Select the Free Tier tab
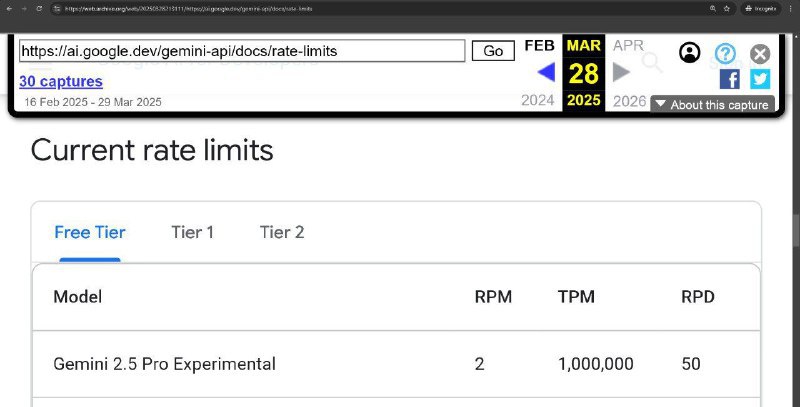This screenshot has width=800, height=407. click(90, 232)
